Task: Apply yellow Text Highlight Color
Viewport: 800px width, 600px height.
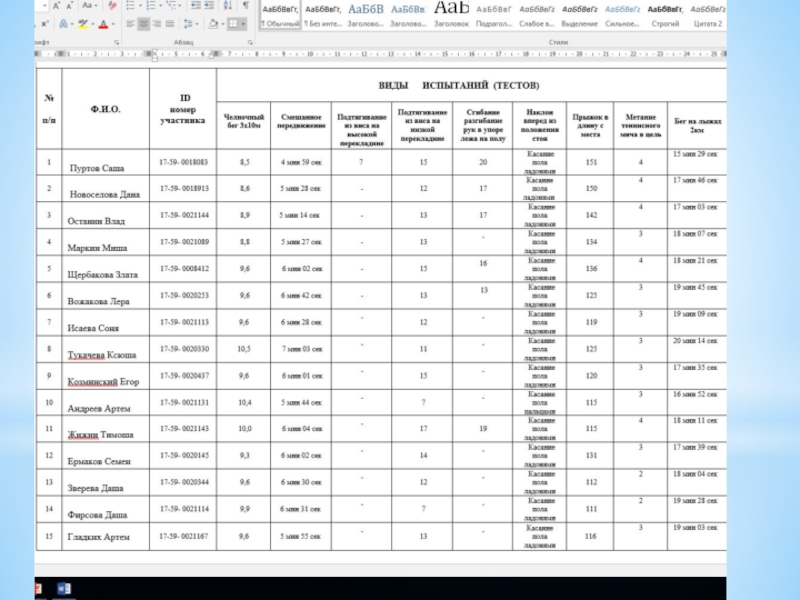Action: (83, 23)
